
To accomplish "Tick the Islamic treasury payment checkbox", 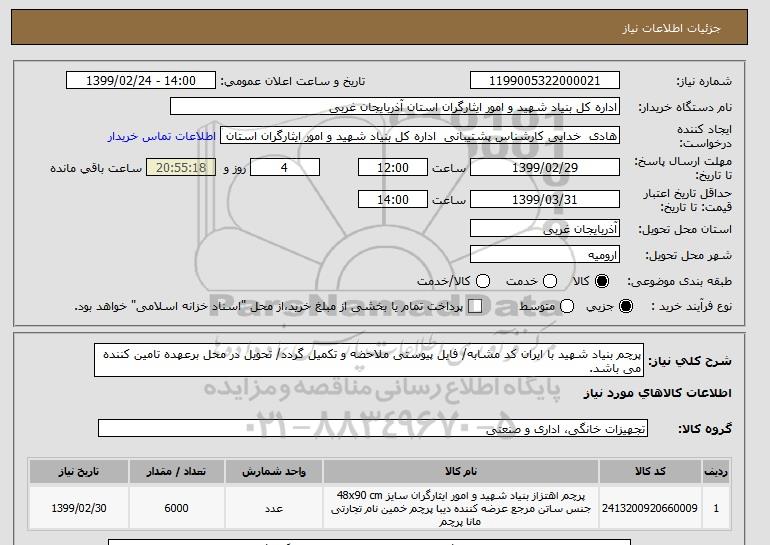I will point(475,306).
